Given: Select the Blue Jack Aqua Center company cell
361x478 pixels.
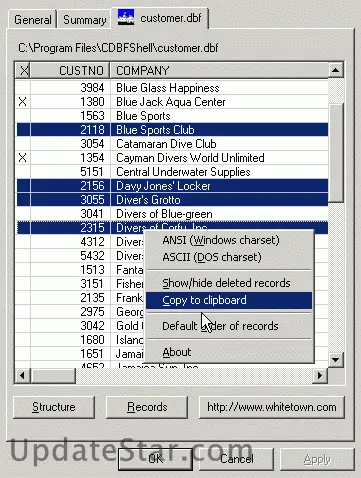Looking at the screenshot, I should (219, 102).
